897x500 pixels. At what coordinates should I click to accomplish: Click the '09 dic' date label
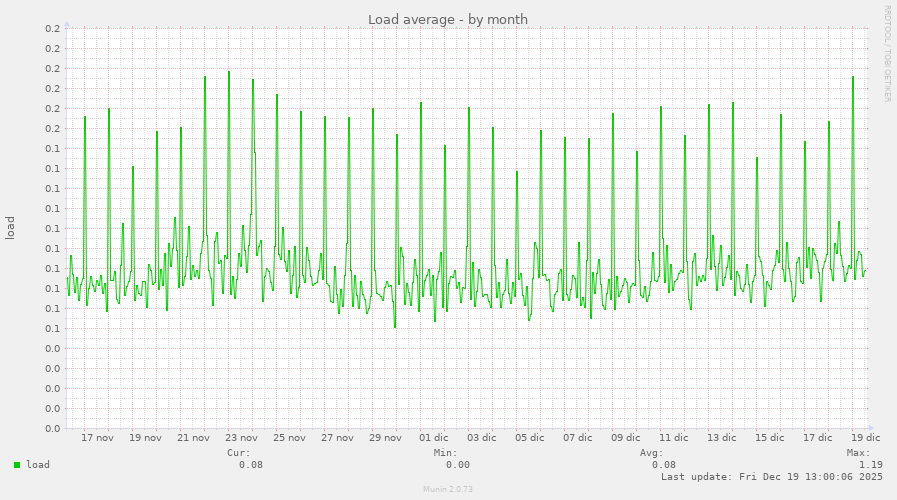click(626, 438)
